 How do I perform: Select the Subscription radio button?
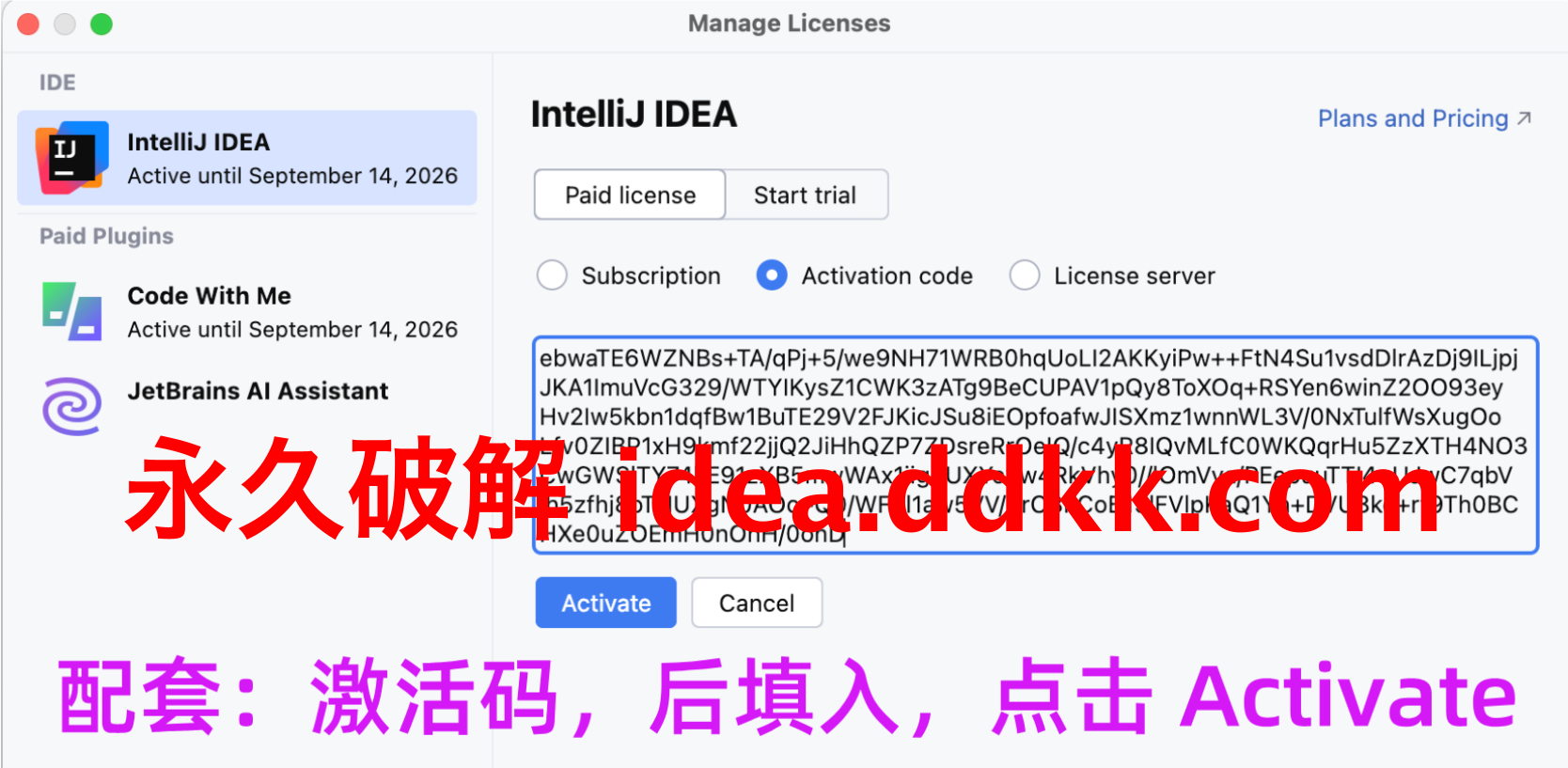coord(552,275)
